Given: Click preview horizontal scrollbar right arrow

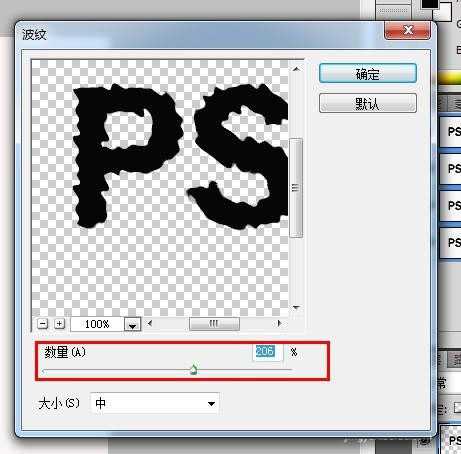Looking at the screenshot, I should coord(279,323).
